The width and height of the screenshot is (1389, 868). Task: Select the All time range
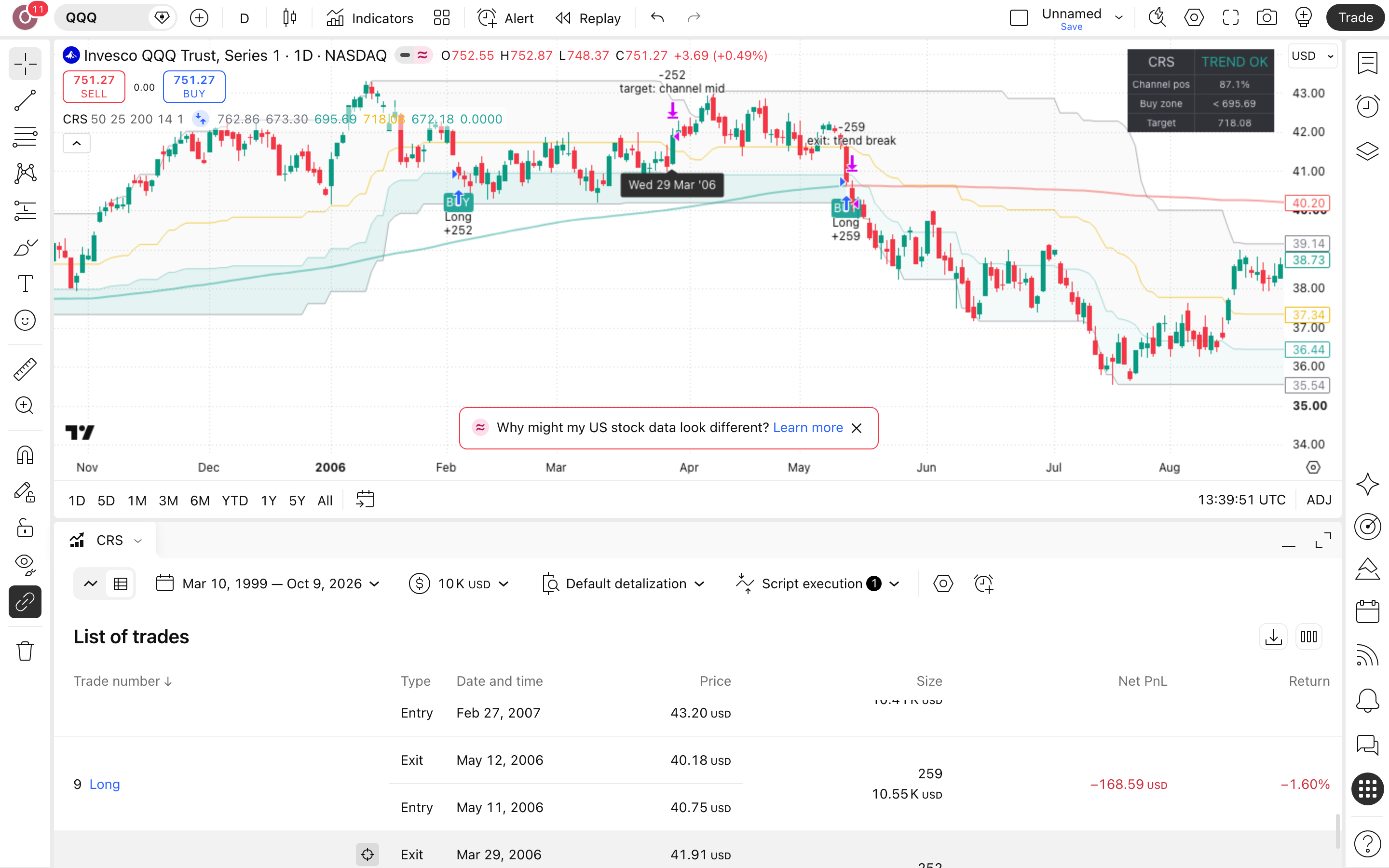pos(325,501)
